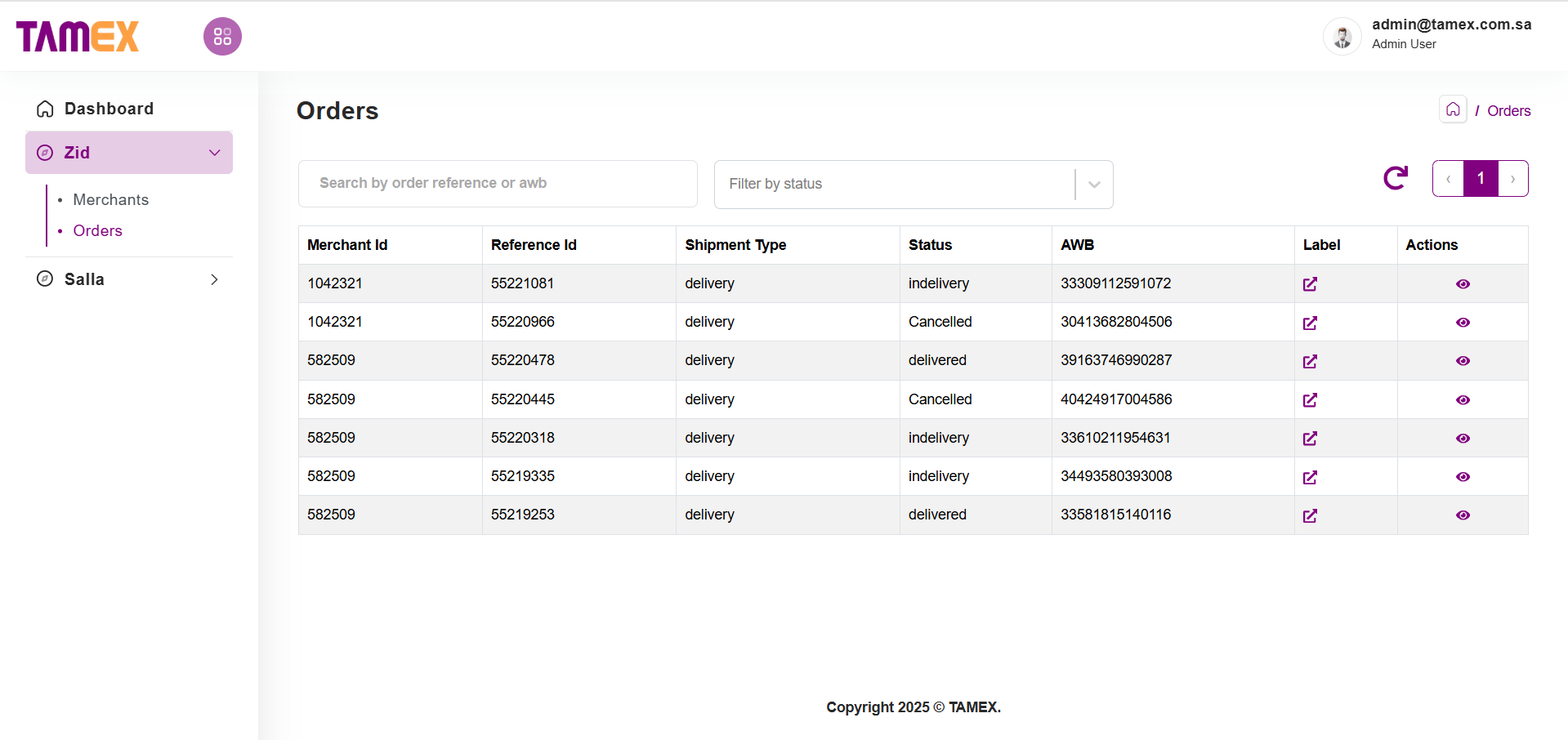Screen dimensions: 1568x740
Task: View details of order 55220318
Action: 1463,439
